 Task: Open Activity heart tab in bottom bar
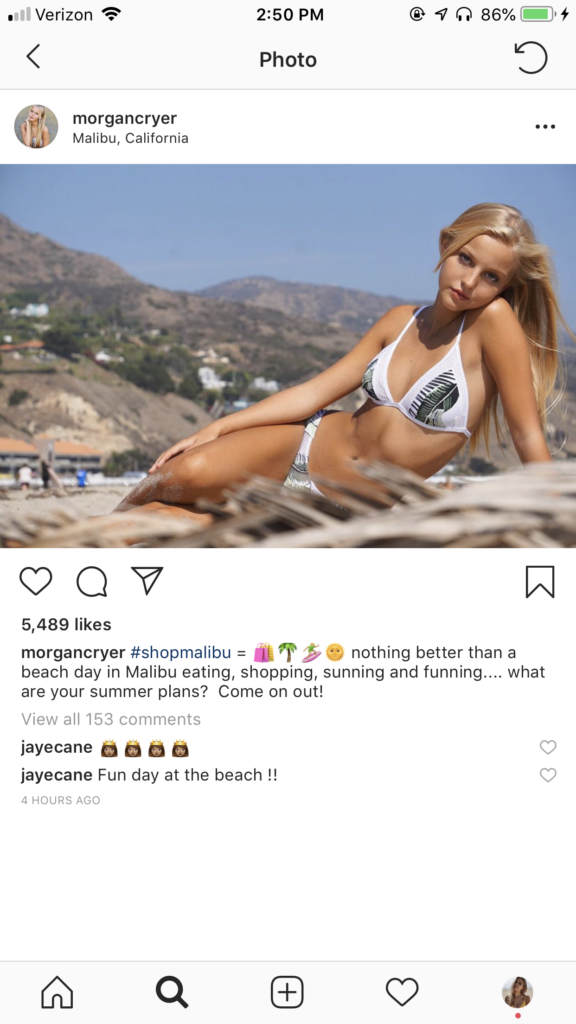[x=402, y=992]
